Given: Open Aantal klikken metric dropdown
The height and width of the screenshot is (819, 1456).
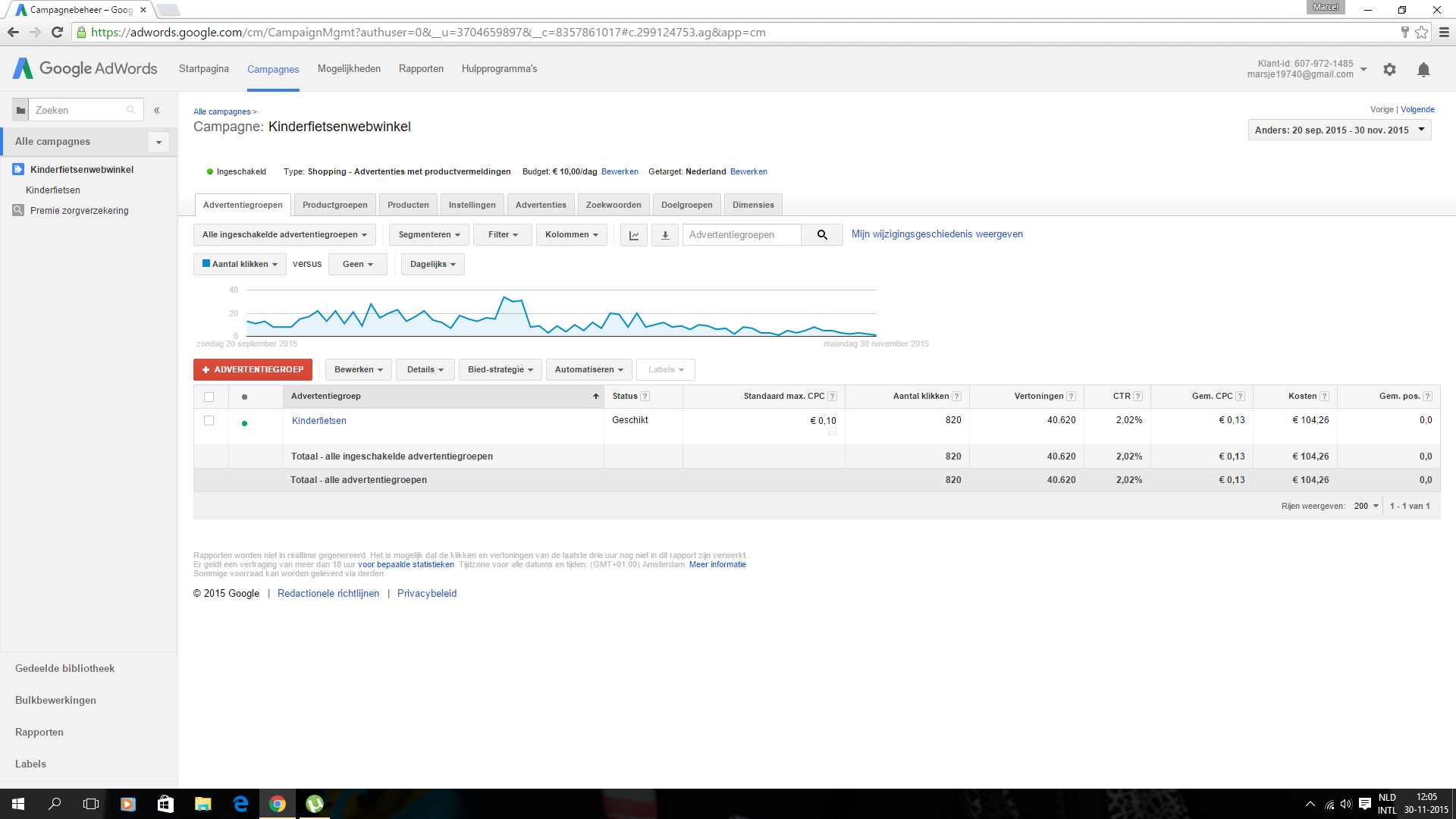Looking at the screenshot, I should [x=240, y=264].
